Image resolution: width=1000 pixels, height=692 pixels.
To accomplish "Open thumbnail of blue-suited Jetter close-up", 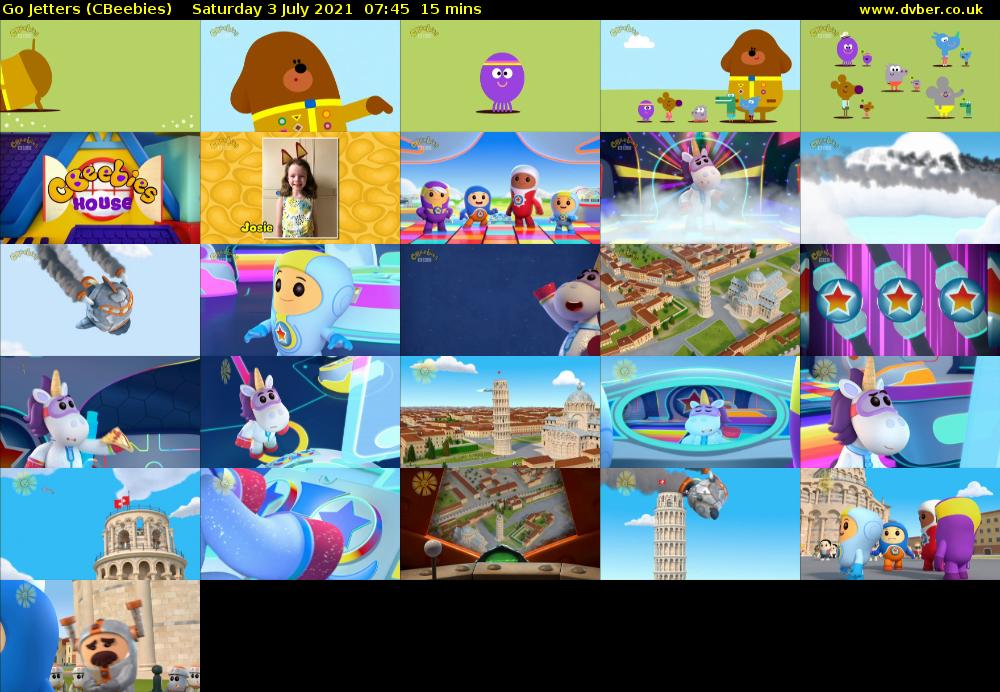I will pyautogui.click(x=300, y=300).
